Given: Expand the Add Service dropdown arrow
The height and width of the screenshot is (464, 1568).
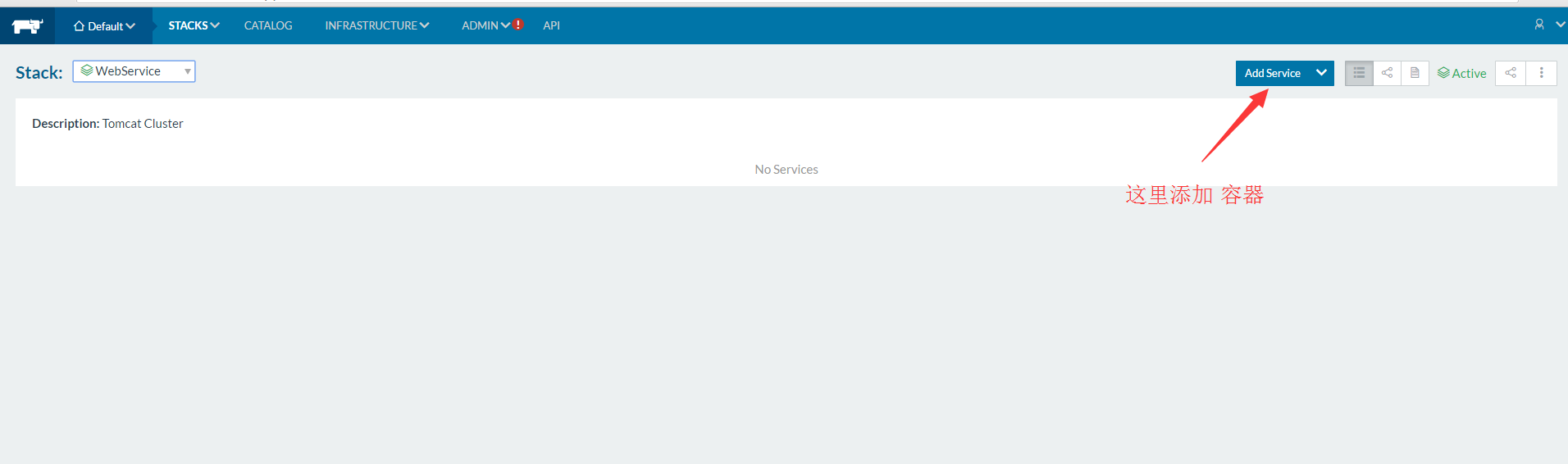Looking at the screenshot, I should (x=1321, y=73).
